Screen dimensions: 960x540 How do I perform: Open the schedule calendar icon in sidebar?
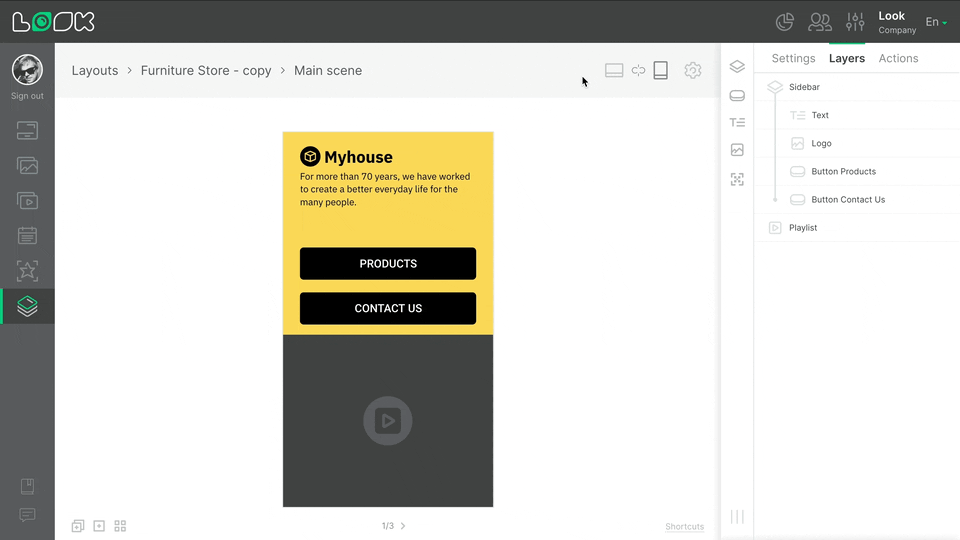pos(27,236)
